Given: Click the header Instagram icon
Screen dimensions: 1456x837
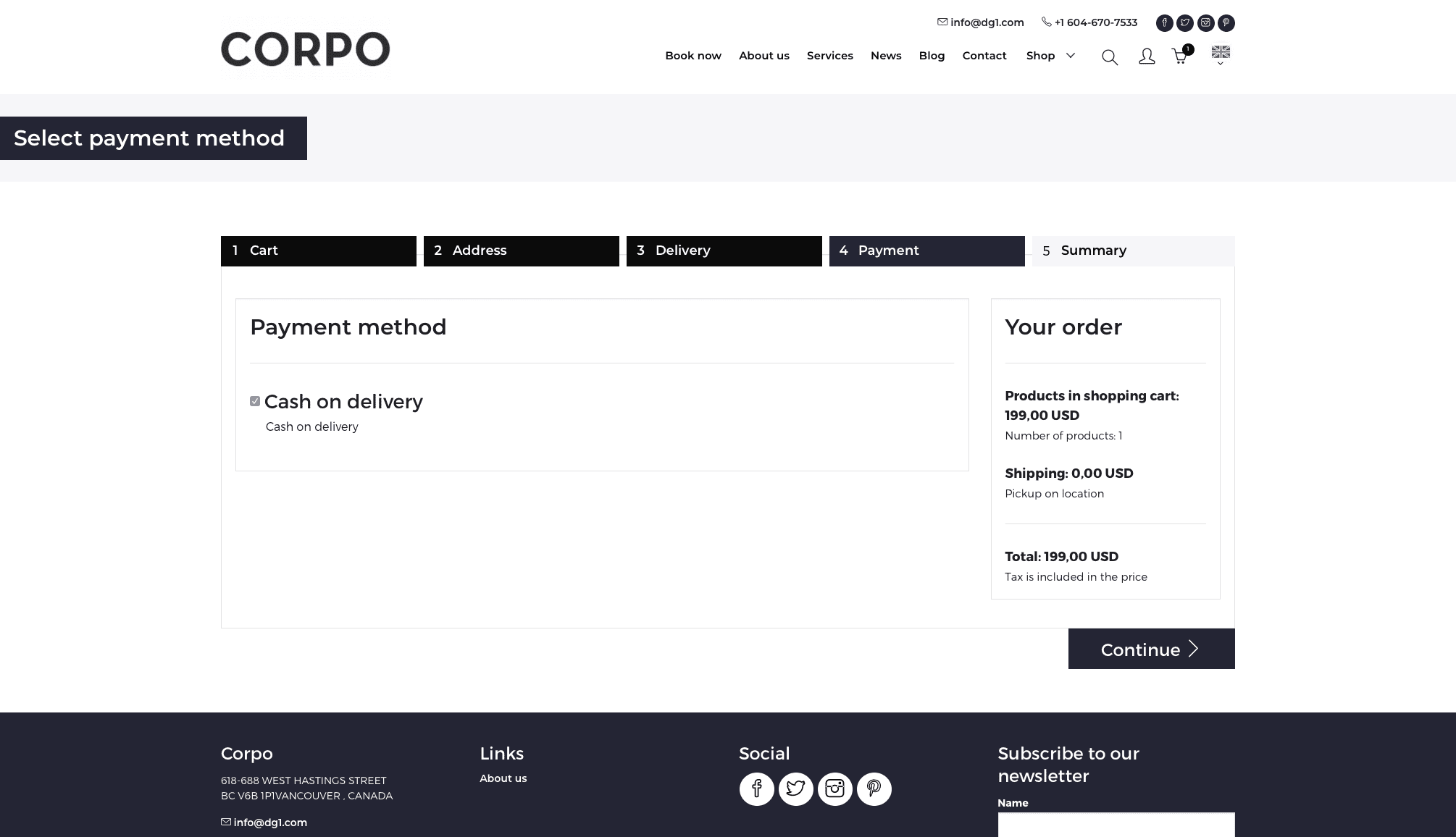Looking at the screenshot, I should pos(1205,23).
